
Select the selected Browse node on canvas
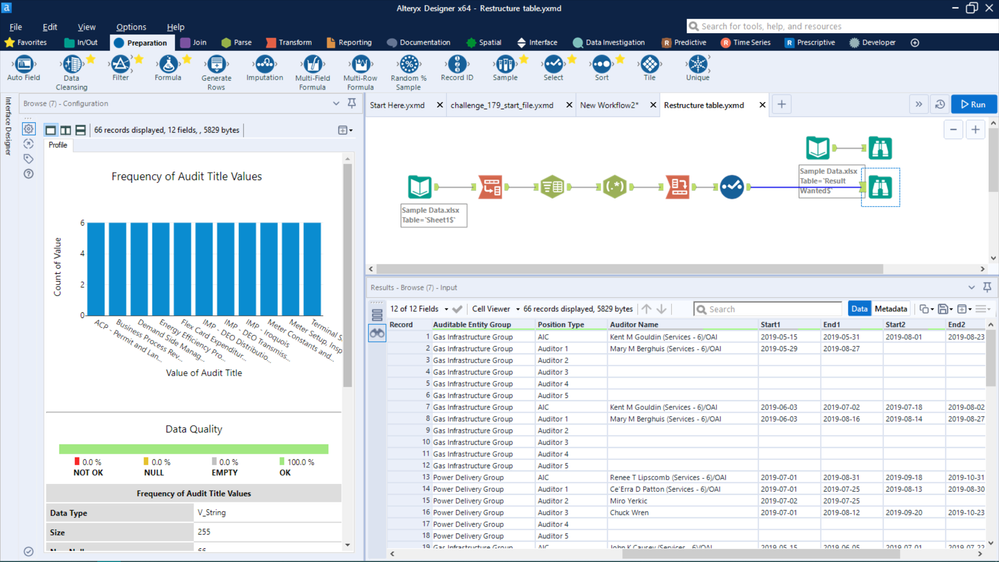(x=880, y=187)
